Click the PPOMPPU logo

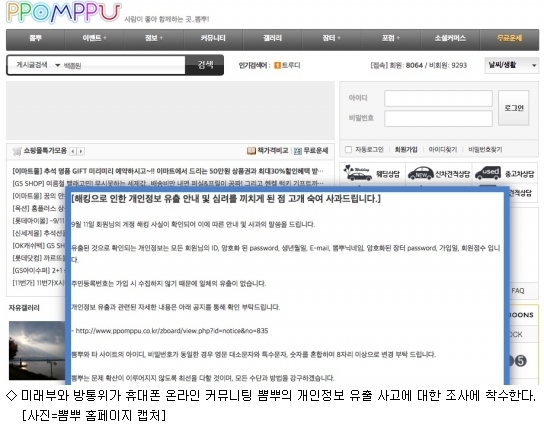[63, 13]
